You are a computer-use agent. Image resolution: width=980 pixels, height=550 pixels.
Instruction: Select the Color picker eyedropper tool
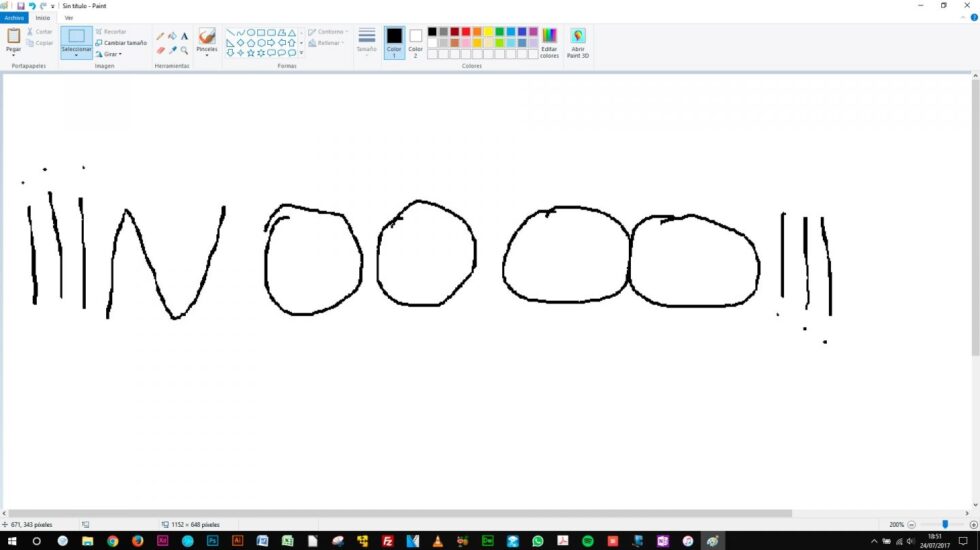[172, 50]
